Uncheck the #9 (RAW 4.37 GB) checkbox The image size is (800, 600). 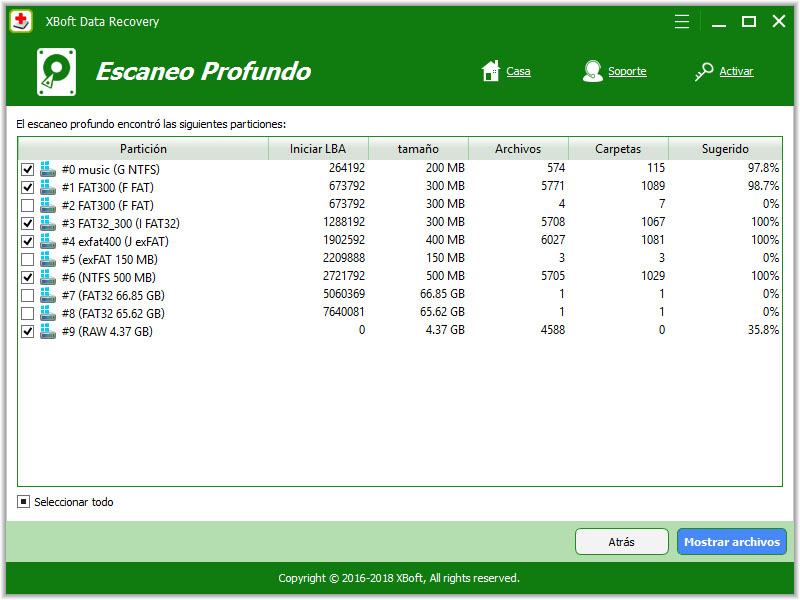point(28,332)
